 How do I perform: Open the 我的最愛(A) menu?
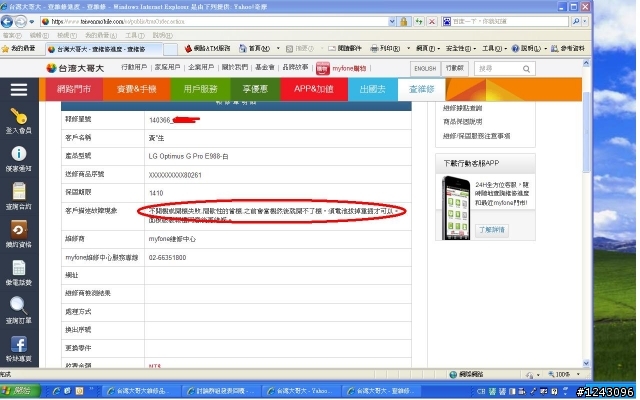click(101, 36)
